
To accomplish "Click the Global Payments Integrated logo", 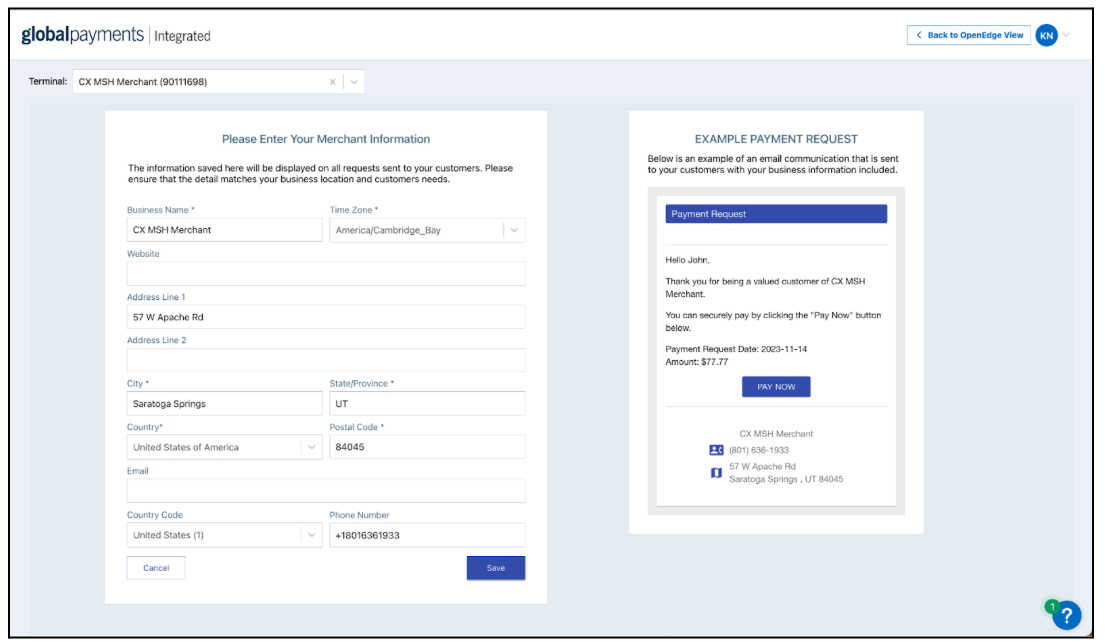I will 116,36.
